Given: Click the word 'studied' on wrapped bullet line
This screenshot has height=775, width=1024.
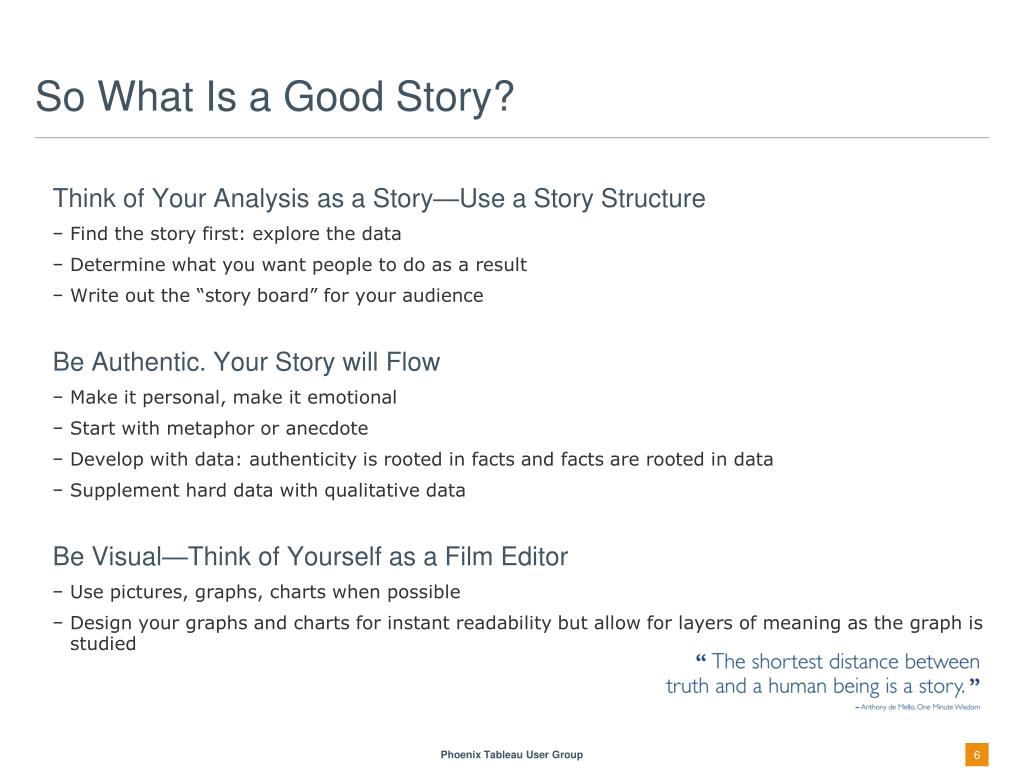Looking at the screenshot, I should coord(103,644).
